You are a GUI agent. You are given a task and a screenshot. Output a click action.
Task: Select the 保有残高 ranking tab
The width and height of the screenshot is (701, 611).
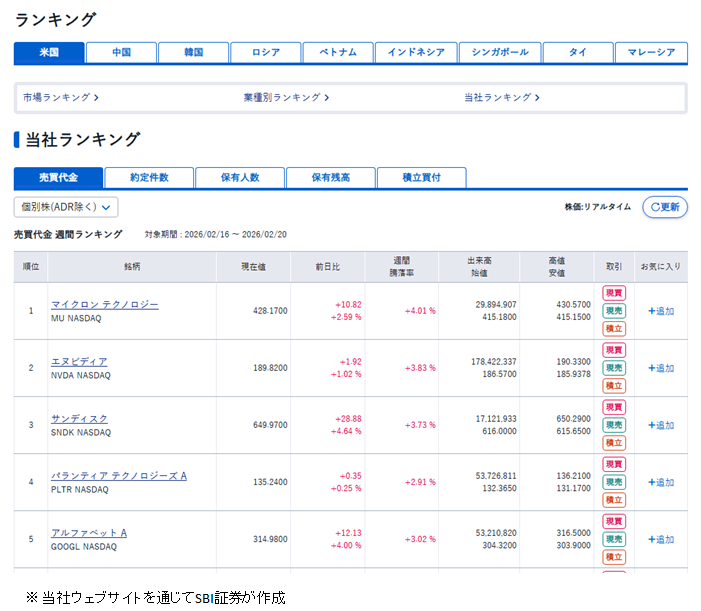click(330, 177)
